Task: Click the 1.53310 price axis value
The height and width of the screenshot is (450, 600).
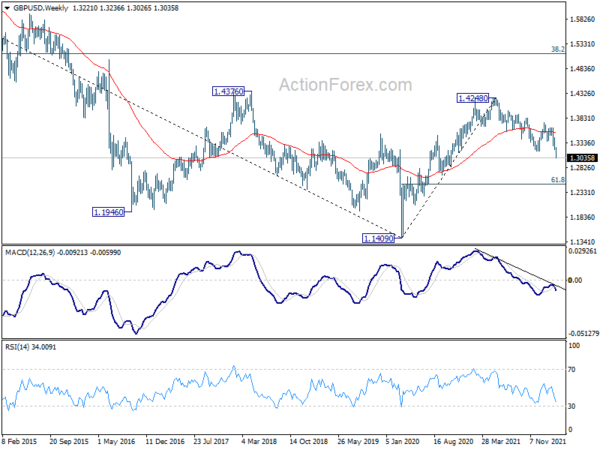Action: (x=582, y=44)
